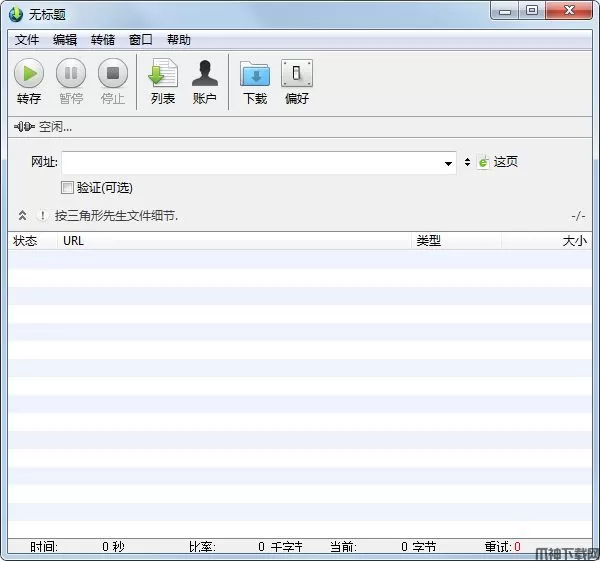Click the up-down stepper beside URL field
The width and height of the screenshot is (600, 561).
(467, 162)
